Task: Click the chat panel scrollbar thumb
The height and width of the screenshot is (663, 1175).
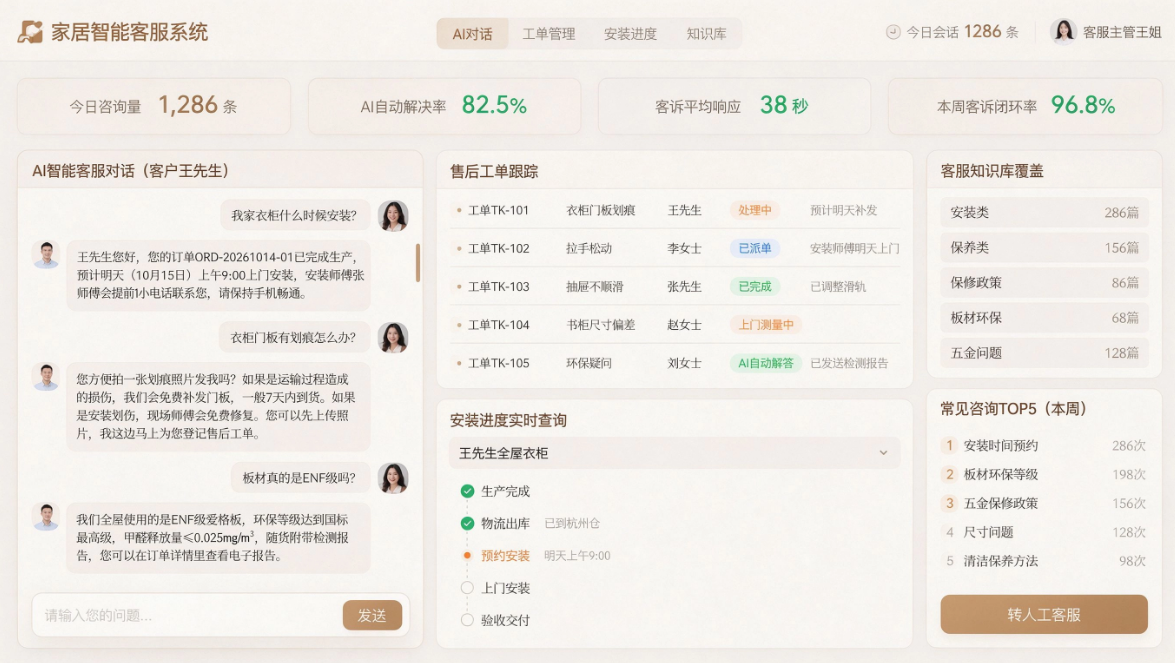Action: pyautogui.click(x=417, y=262)
